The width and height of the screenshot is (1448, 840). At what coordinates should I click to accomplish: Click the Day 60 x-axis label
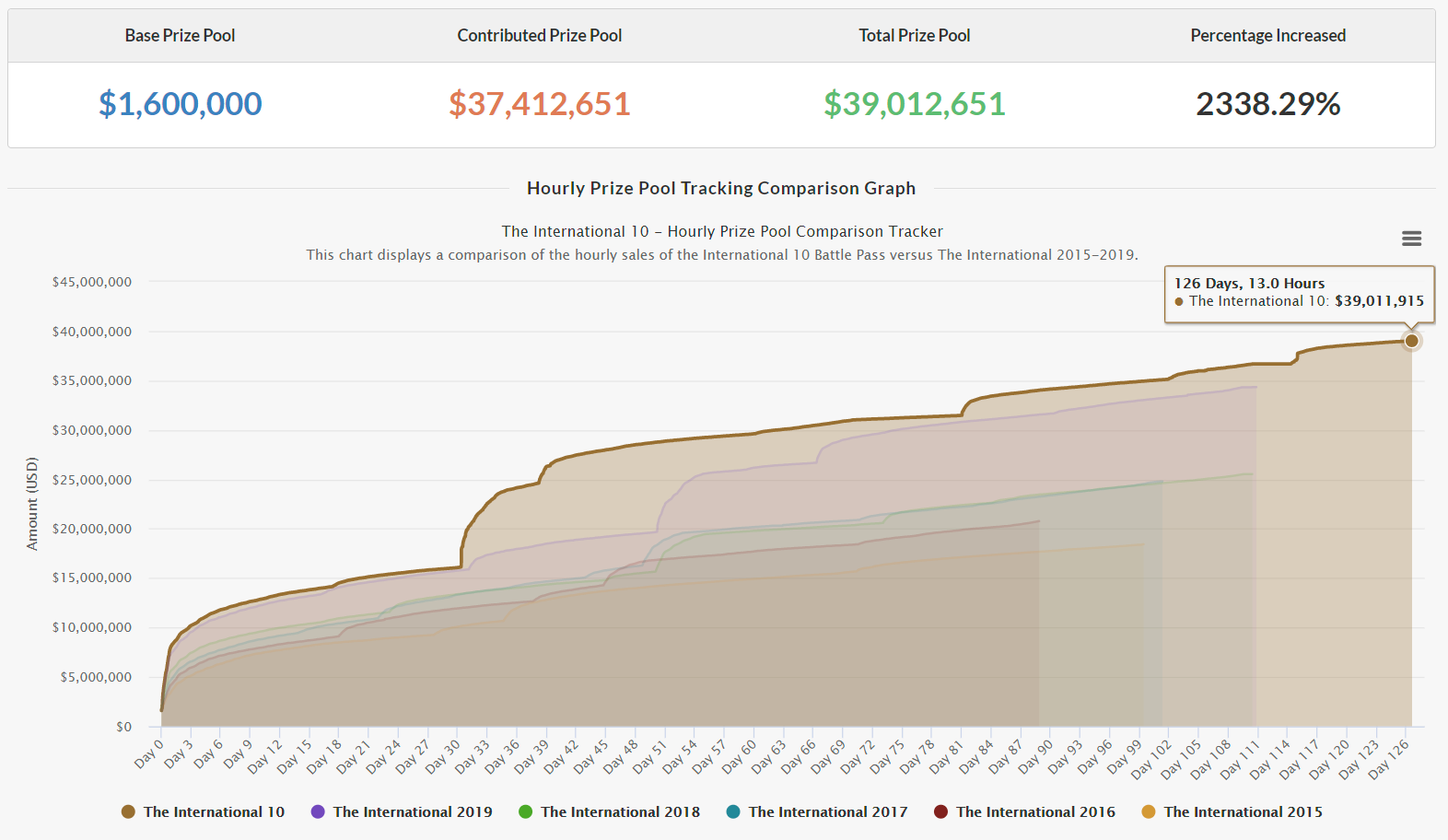click(x=739, y=756)
